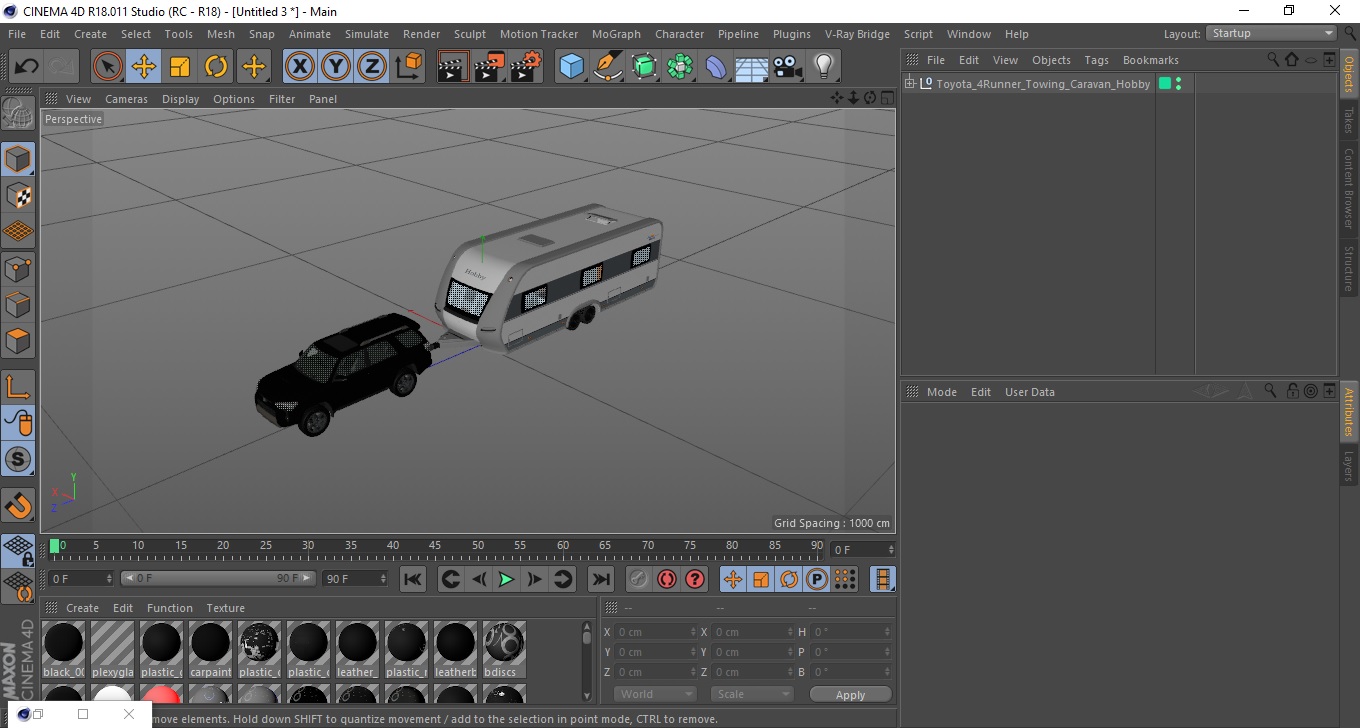Toggle the Viewport Solo S icon
This screenshot has width=1360, height=728.
coord(18,459)
